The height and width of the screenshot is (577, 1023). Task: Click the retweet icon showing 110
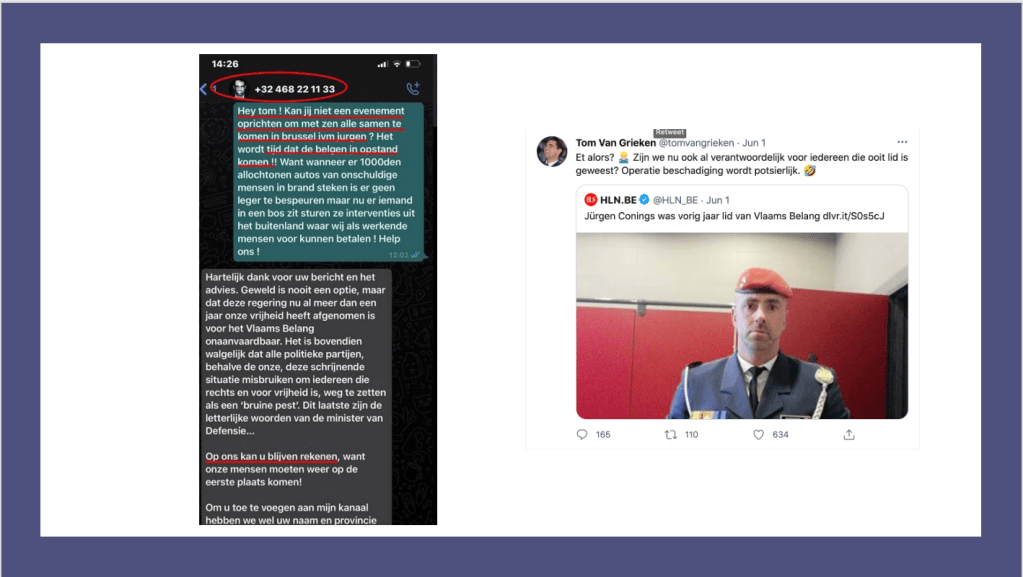coord(671,434)
